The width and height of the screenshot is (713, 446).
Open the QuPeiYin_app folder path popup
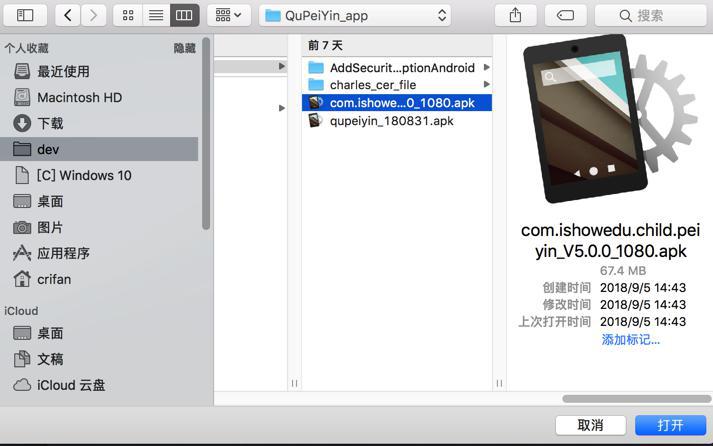pyautogui.click(x=355, y=15)
